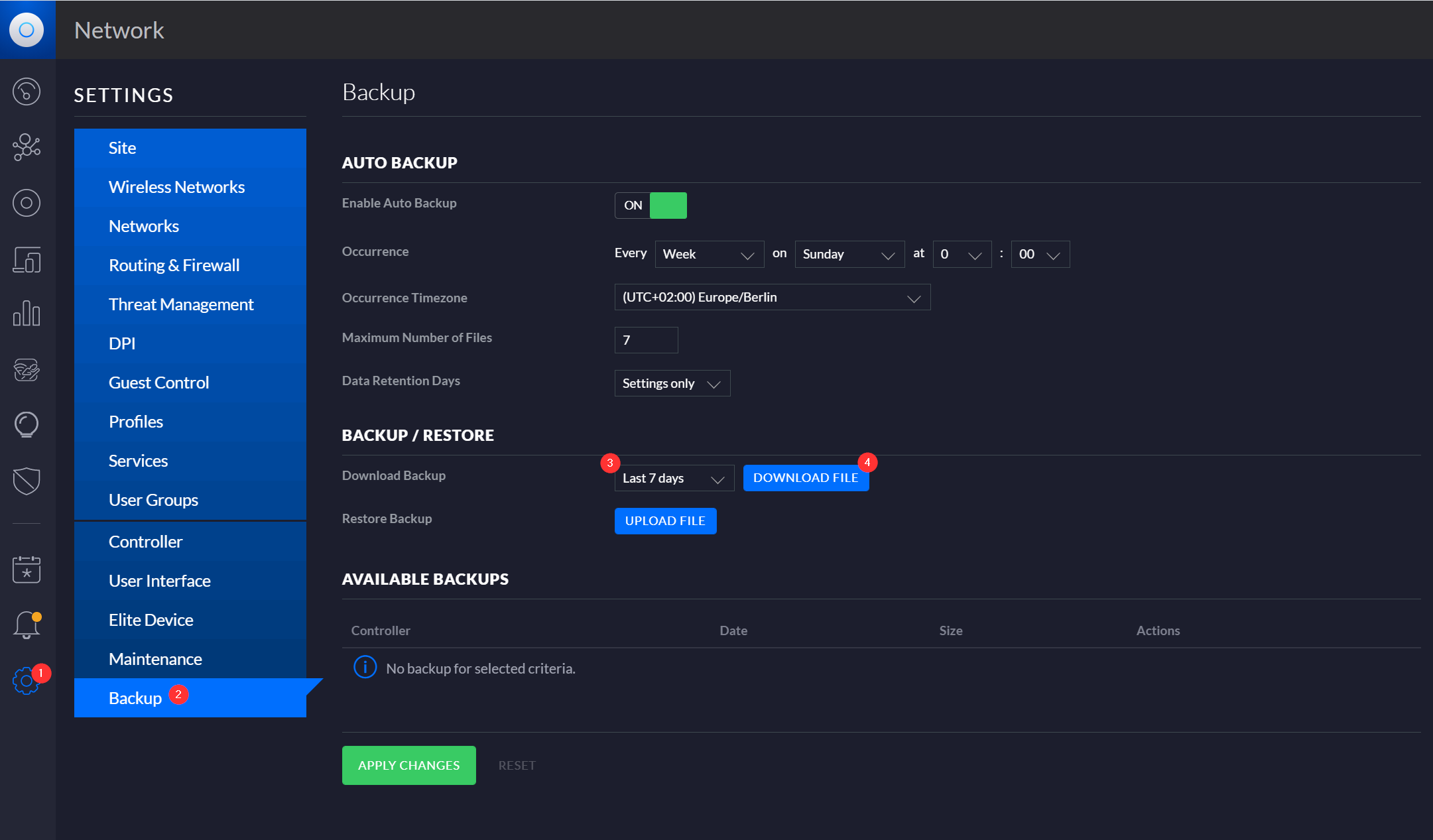1433x840 pixels.
Task: Click the target/circle icon in sidebar
Action: [27, 202]
